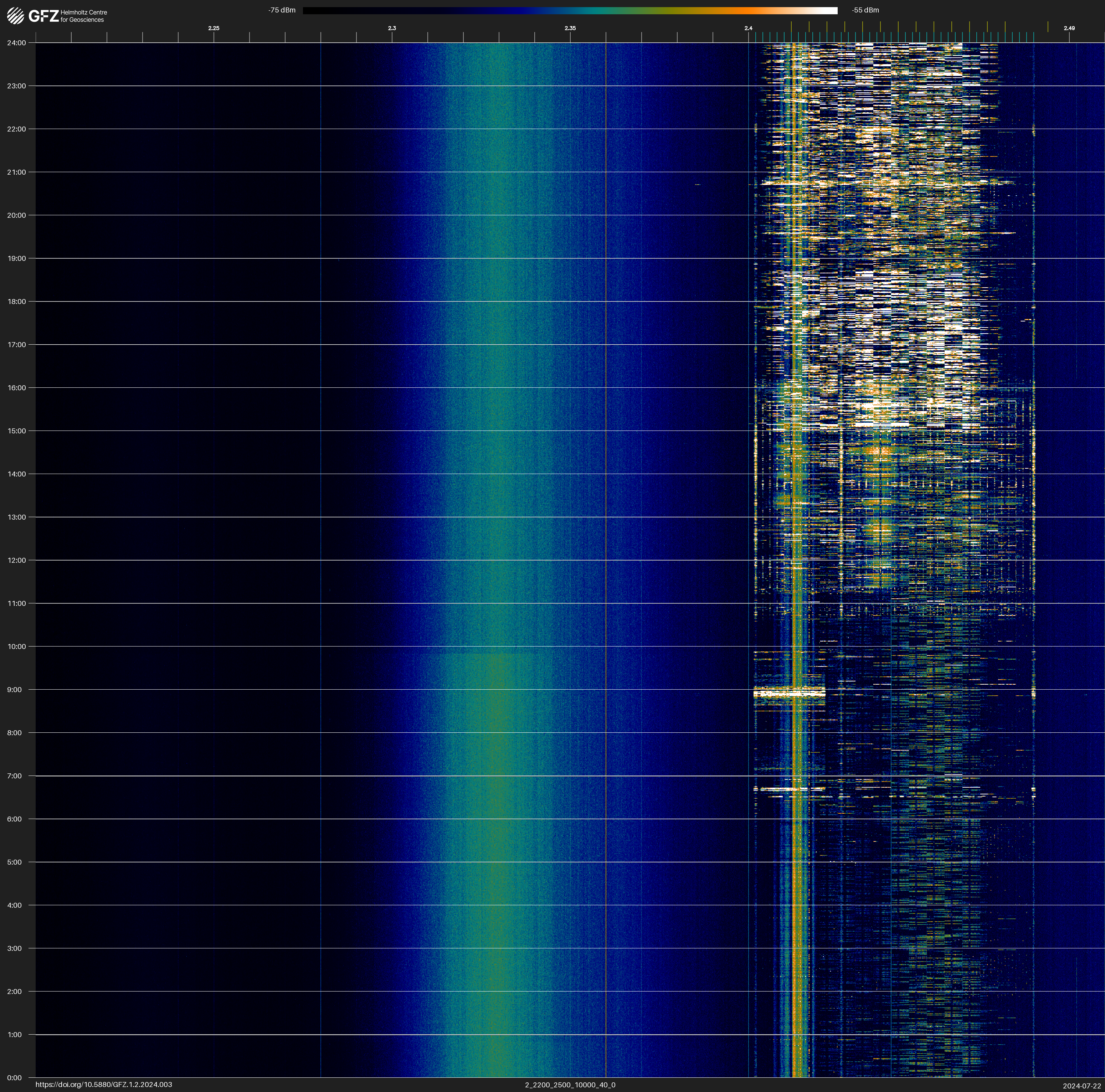Click the 2.4 frequency axis label

pos(748,28)
